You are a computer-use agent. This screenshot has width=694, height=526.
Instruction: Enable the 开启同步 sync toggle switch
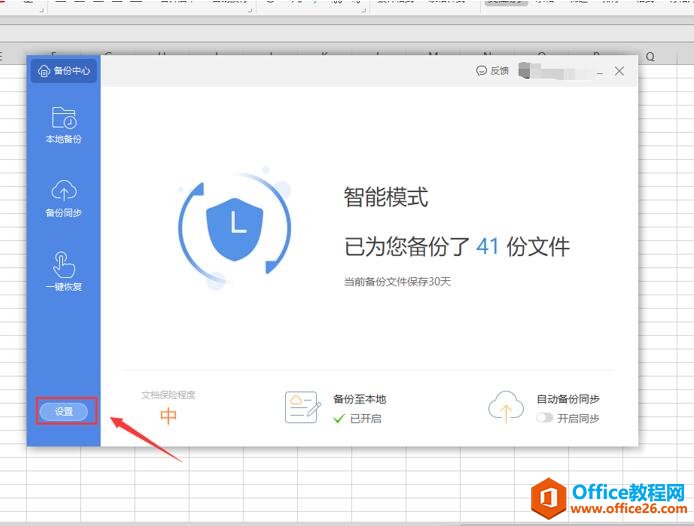pos(544,418)
